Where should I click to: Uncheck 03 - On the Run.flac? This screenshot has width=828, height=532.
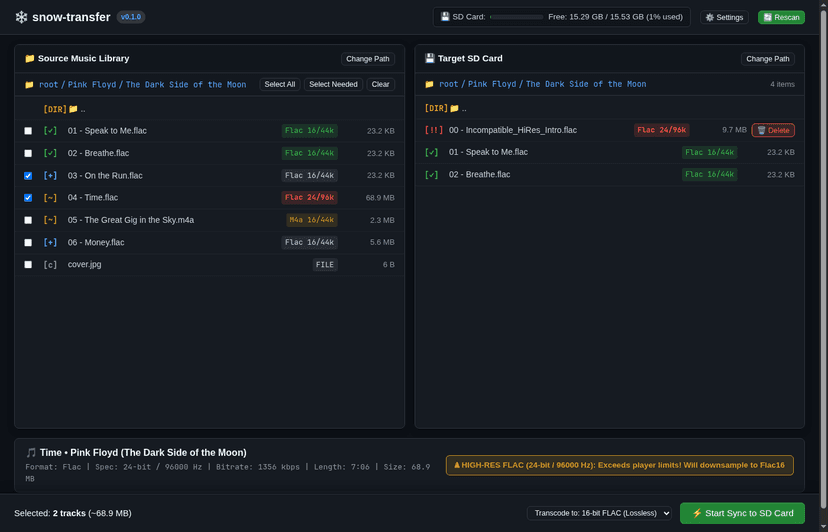coord(28,175)
